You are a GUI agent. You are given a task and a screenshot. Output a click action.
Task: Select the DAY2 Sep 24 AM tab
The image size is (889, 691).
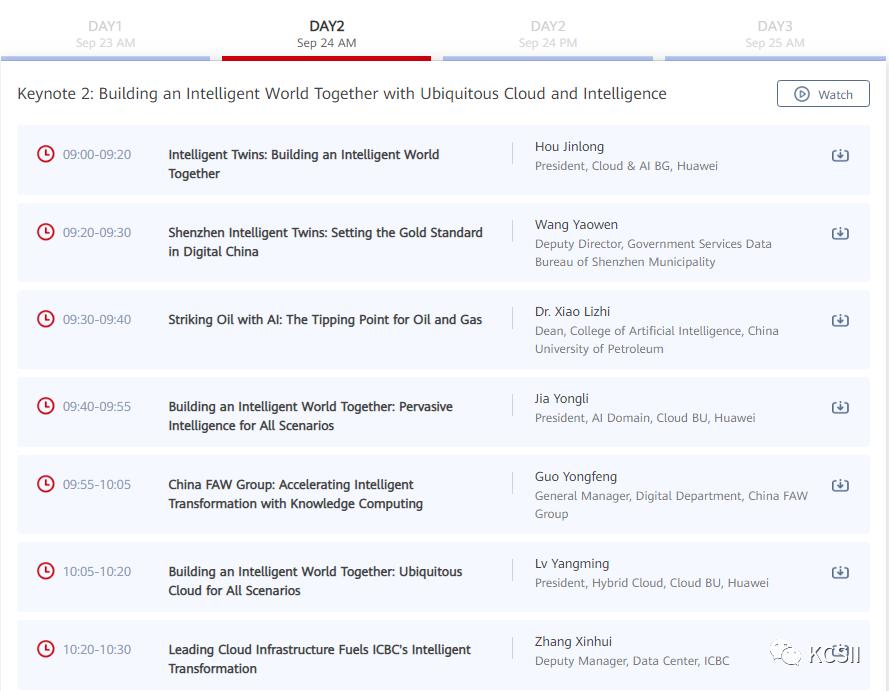pyautogui.click(x=327, y=34)
